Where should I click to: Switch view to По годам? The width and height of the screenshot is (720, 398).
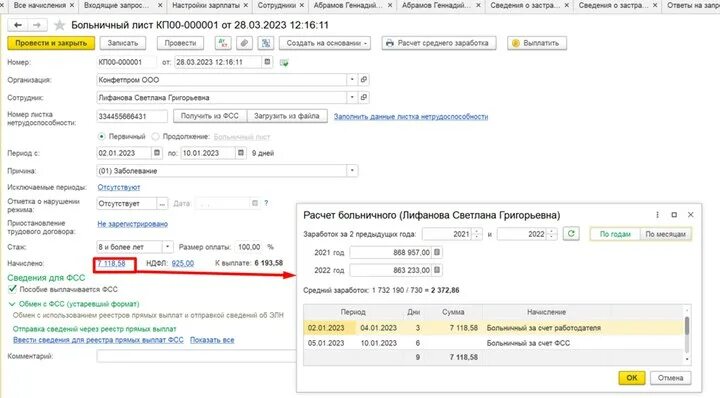pyautogui.click(x=615, y=234)
